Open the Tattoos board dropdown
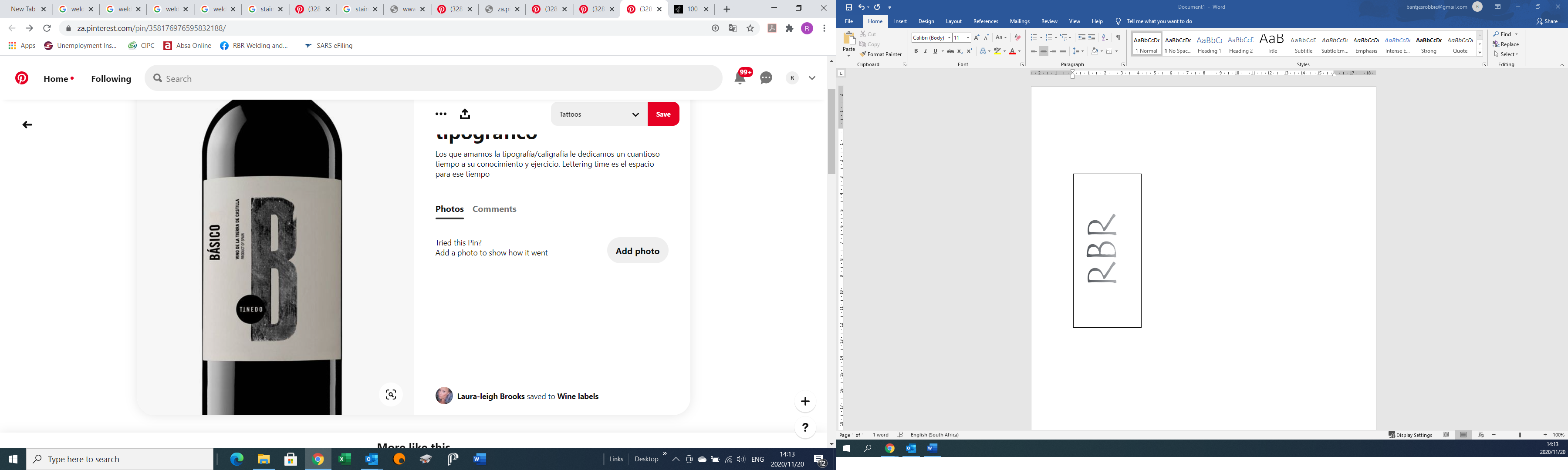This screenshot has width=1568, height=470. pos(599,114)
